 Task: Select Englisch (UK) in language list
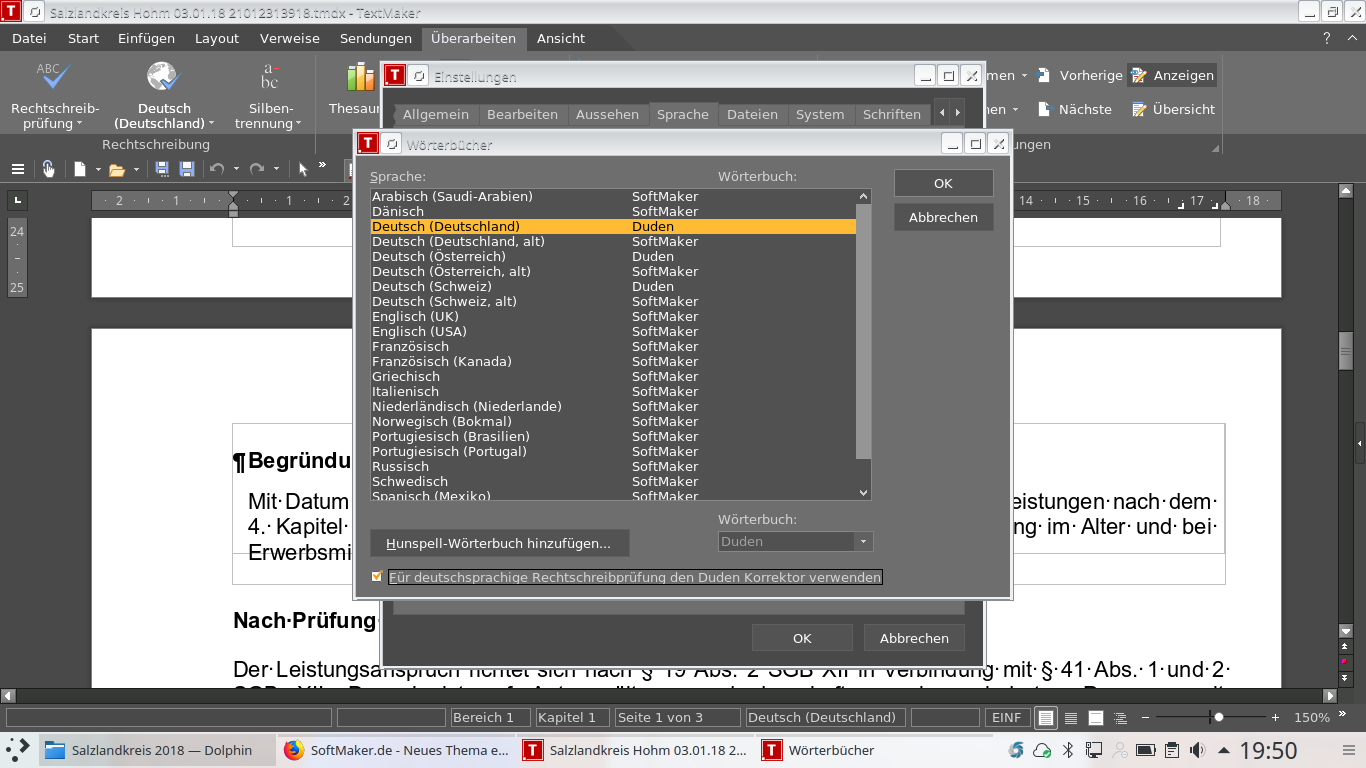click(x=613, y=316)
